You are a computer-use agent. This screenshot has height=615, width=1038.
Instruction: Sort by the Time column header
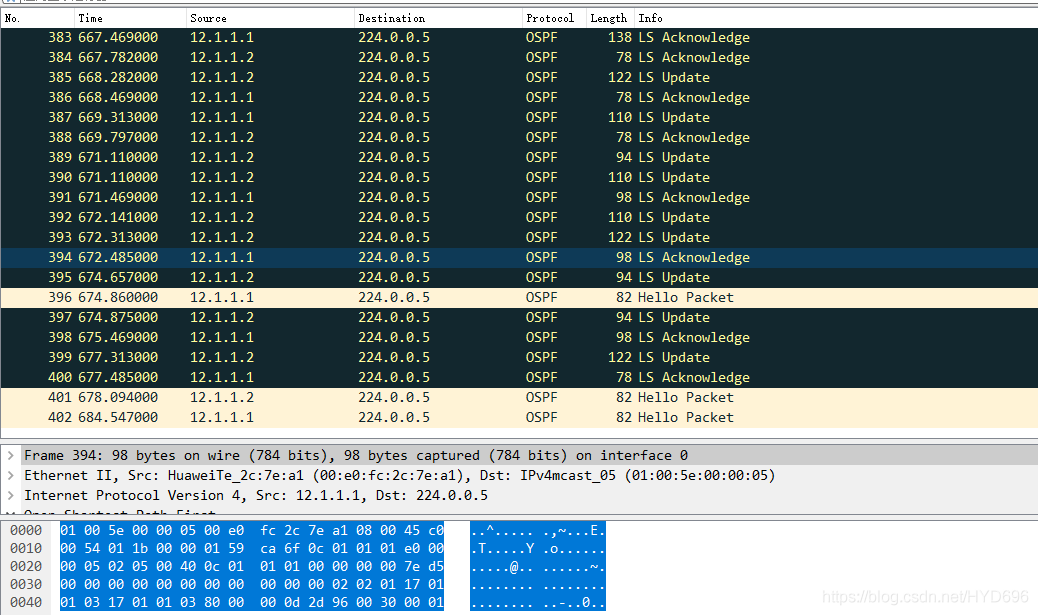[x=130, y=19]
